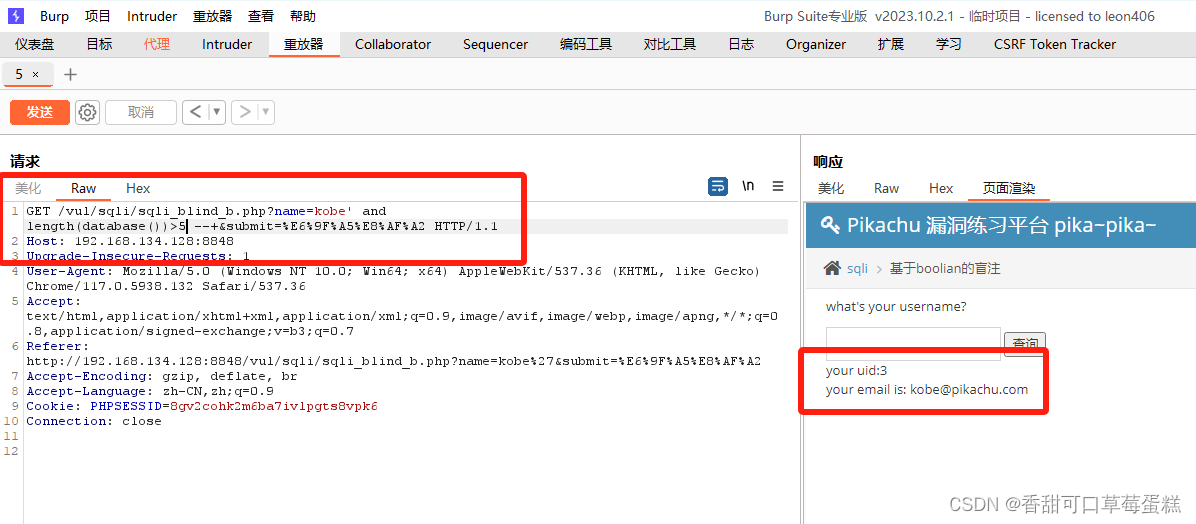
Task: Switch to the 目标 tab
Action: tap(99, 44)
